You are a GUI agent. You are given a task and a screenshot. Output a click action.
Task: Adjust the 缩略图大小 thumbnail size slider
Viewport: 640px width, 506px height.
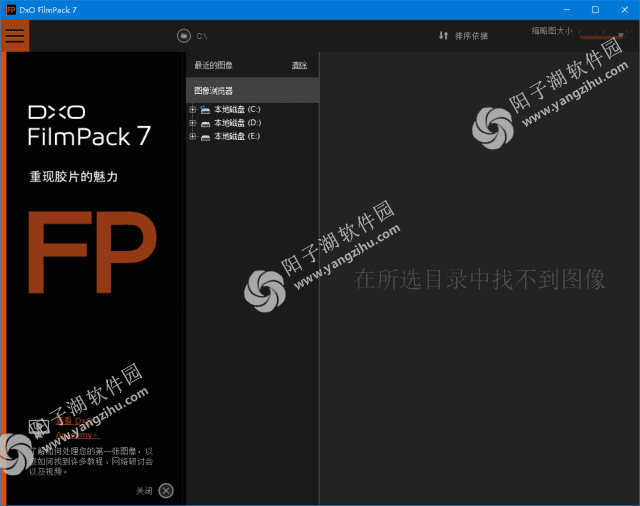[x=602, y=35]
